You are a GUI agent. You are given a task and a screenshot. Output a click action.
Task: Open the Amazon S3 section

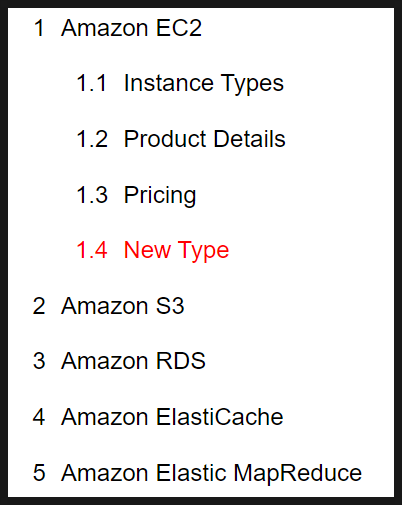pos(123,306)
